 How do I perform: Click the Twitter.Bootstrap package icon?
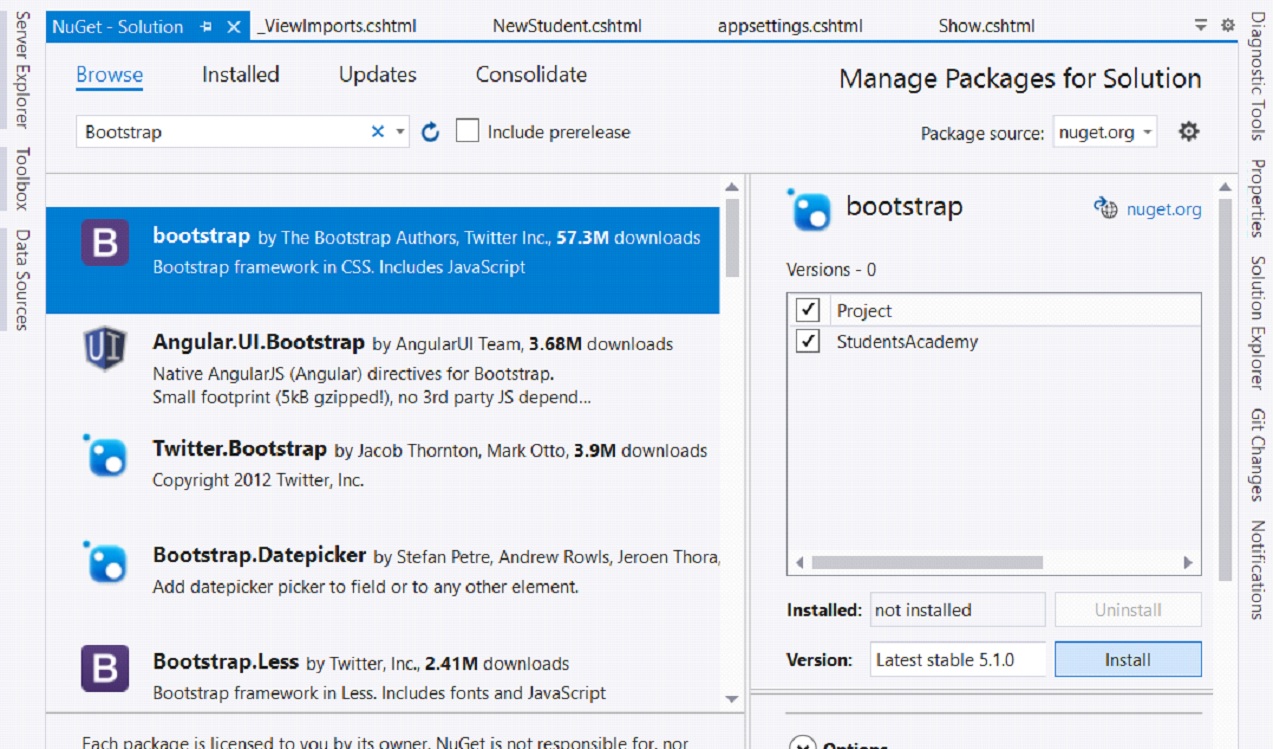point(105,456)
